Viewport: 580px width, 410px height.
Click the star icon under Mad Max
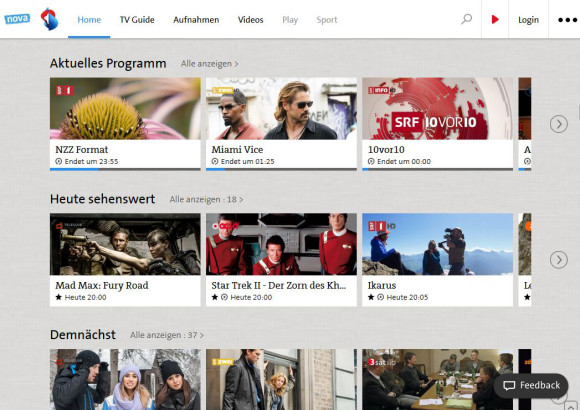(58, 297)
